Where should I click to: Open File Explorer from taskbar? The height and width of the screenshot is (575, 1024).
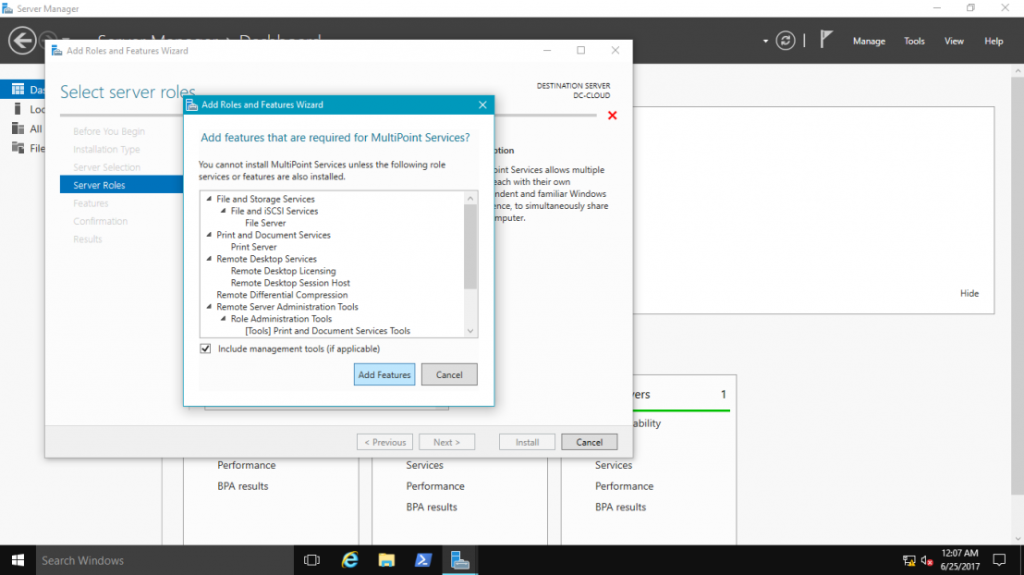click(x=387, y=561)
